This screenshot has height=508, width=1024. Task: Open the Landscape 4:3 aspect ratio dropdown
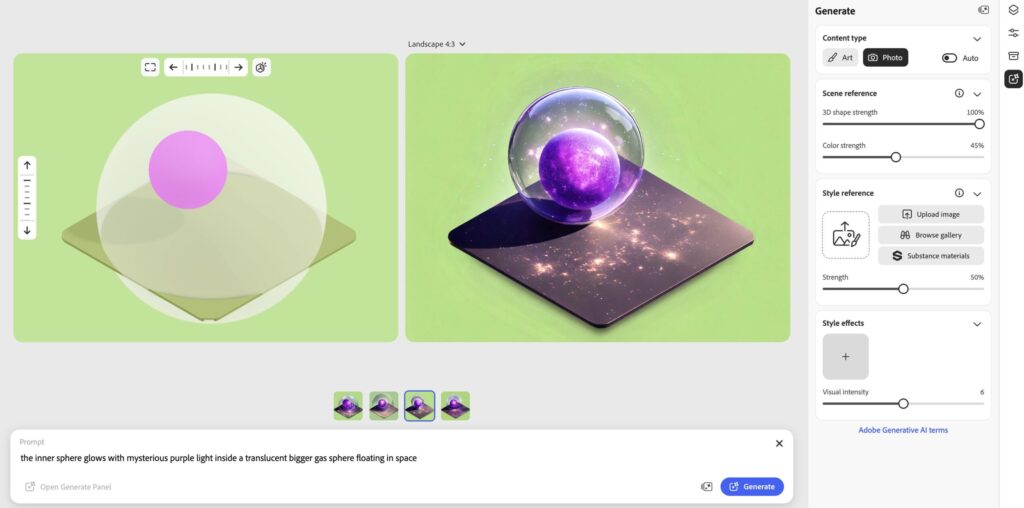point(436,44)
